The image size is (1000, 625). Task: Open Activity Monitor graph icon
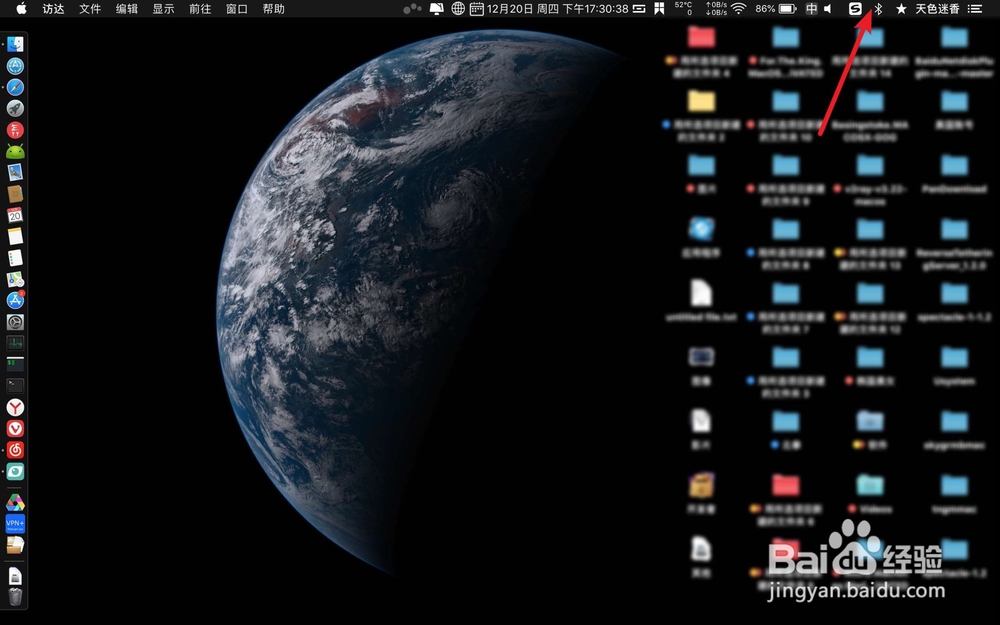[15, 343]
